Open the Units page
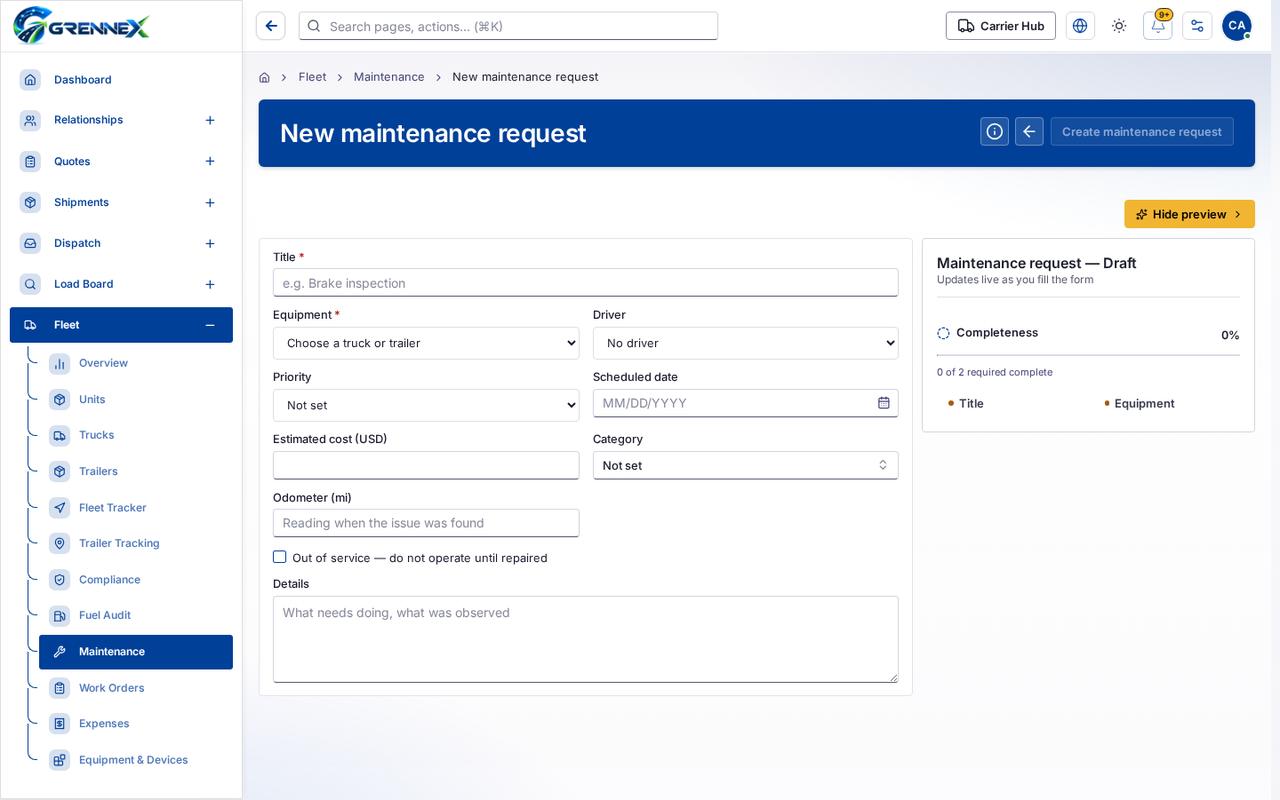1280x800 pixels. point(135,399)
